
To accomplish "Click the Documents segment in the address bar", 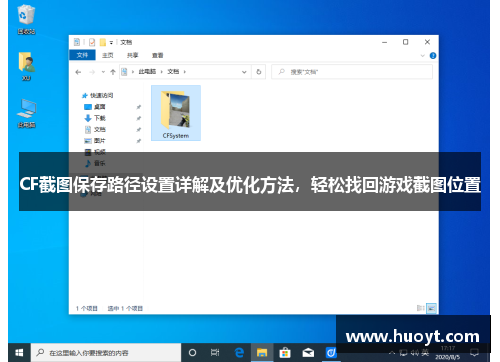I will pyautogui.click(x=173, y=72).
